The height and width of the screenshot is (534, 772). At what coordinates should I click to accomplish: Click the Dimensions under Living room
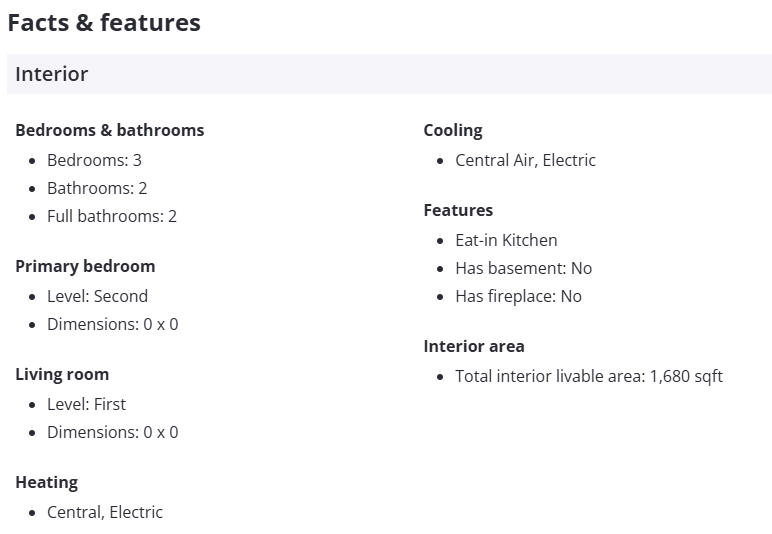click(x=112, y=432)
